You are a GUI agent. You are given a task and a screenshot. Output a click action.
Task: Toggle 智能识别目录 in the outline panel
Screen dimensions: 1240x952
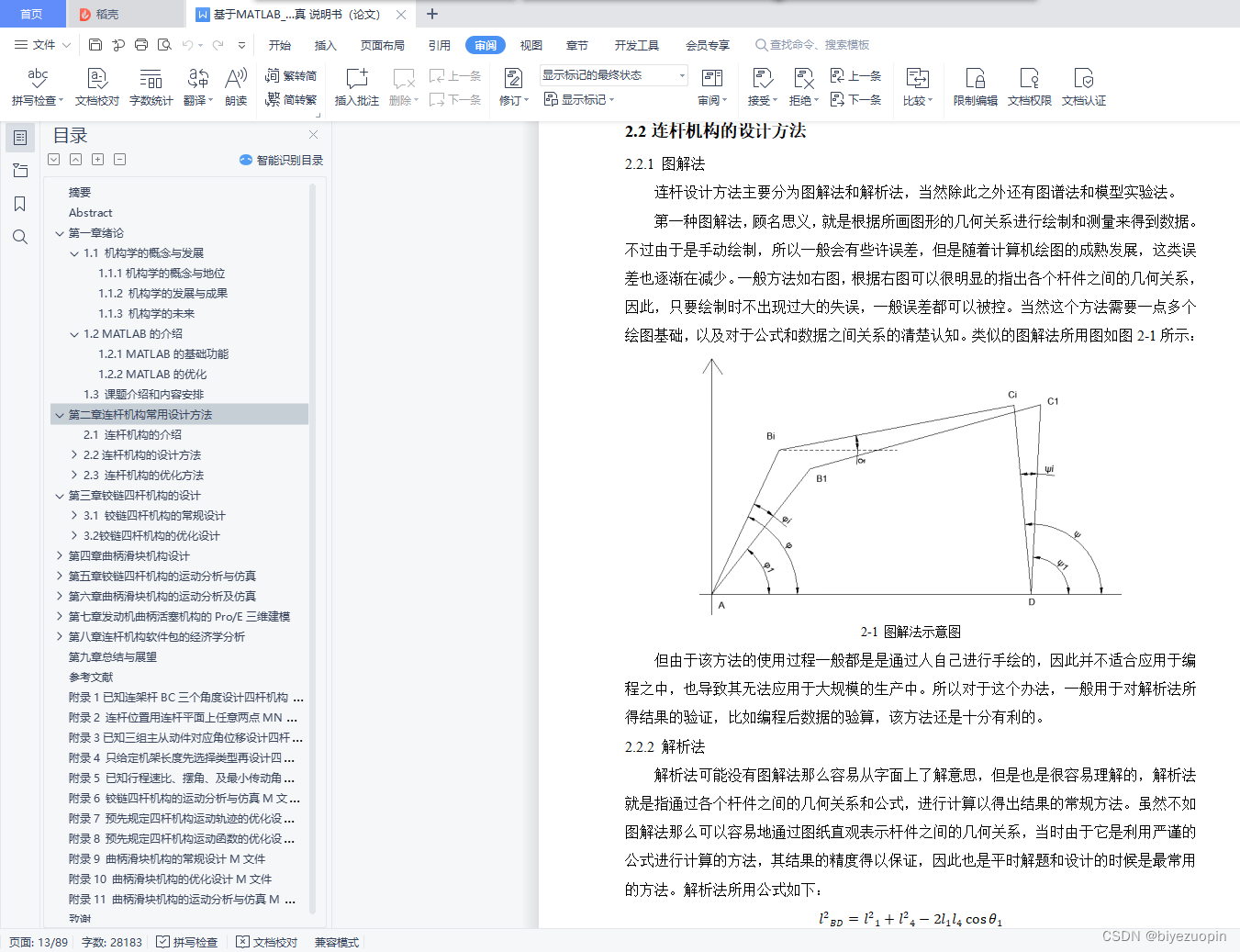278,160
